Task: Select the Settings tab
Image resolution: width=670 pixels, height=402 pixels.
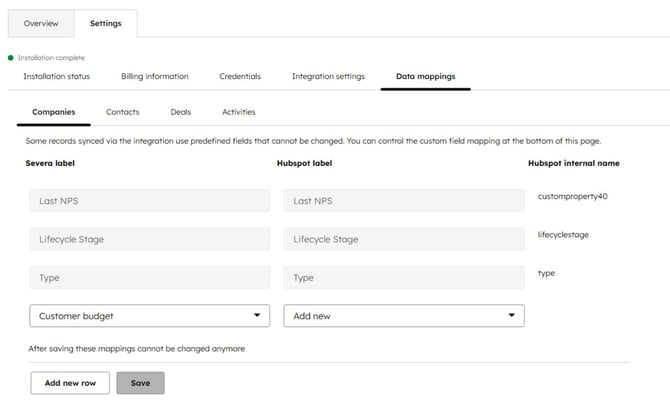Action: [x=105, y=23]
